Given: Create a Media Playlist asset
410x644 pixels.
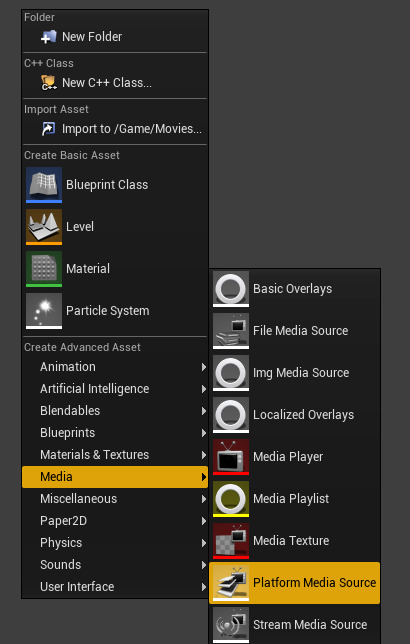Looking at the screenshot, I should pos(291,499).
